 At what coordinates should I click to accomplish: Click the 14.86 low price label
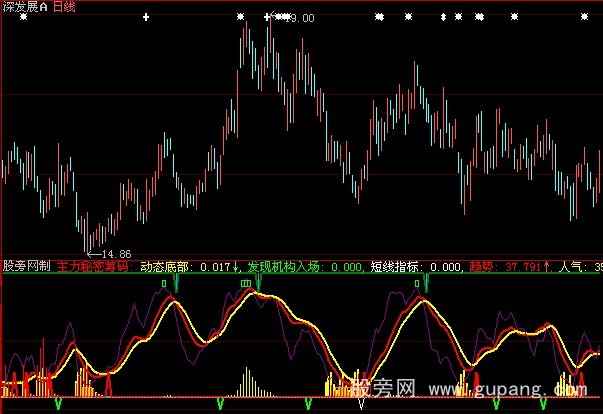117,254
